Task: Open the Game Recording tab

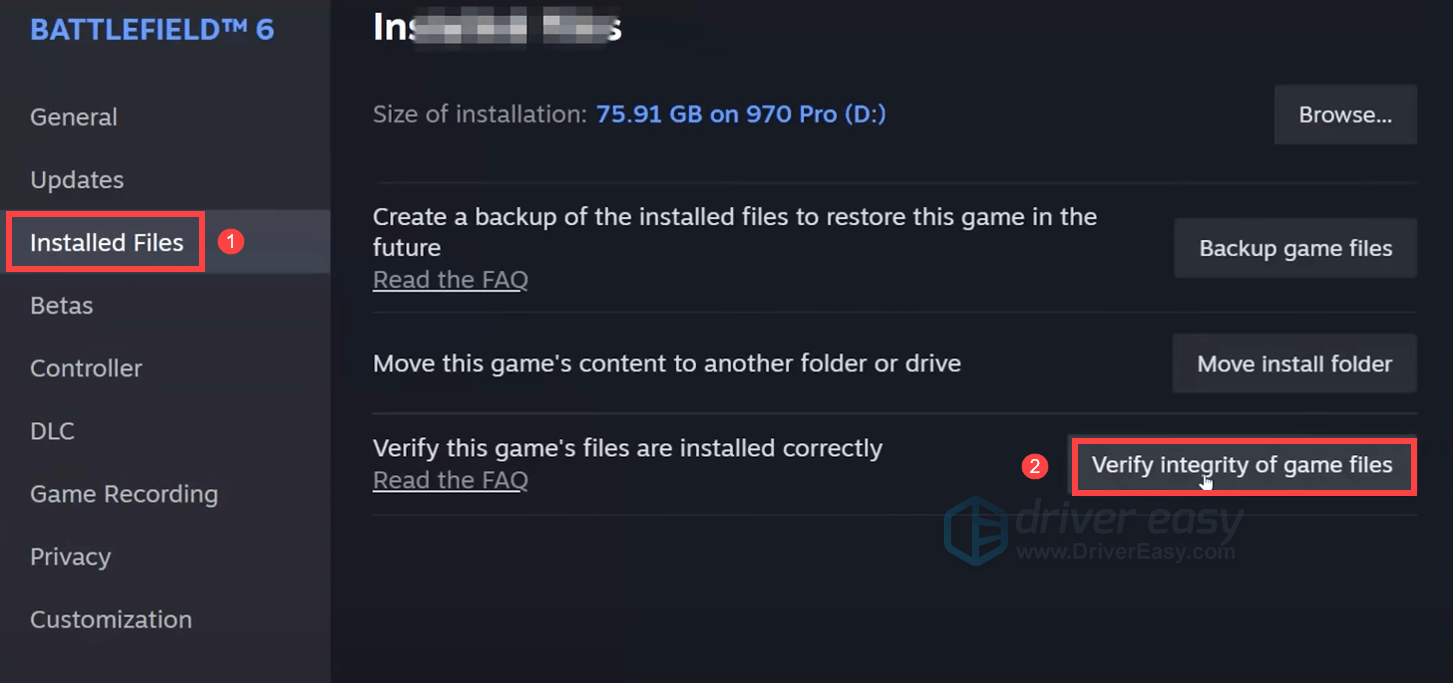Action: [124, 494]
